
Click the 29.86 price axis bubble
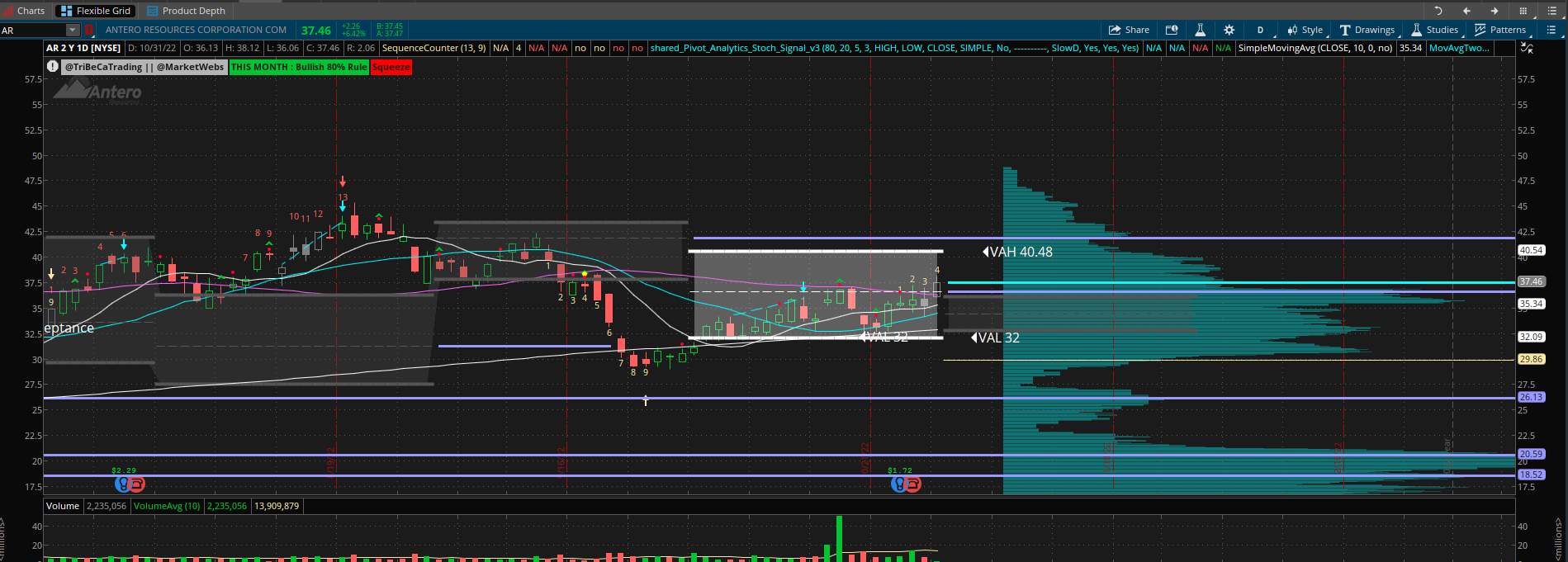point(1531,359)
